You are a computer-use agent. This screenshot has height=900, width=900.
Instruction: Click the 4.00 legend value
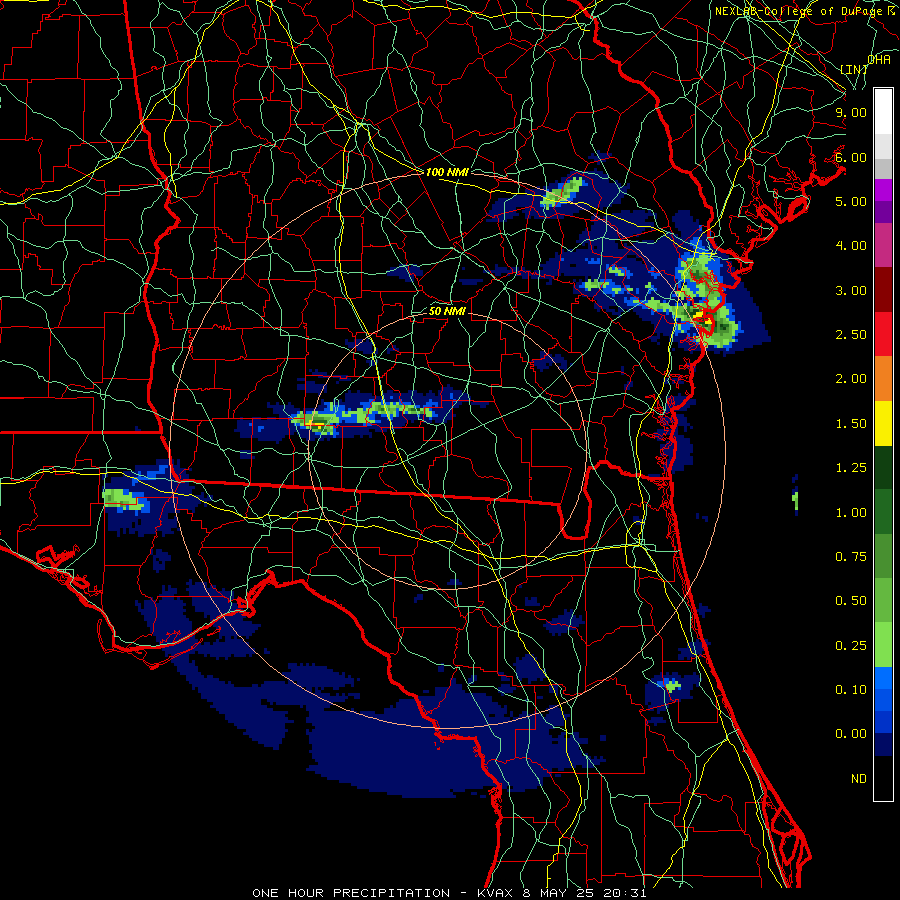[x=851, y=246]
